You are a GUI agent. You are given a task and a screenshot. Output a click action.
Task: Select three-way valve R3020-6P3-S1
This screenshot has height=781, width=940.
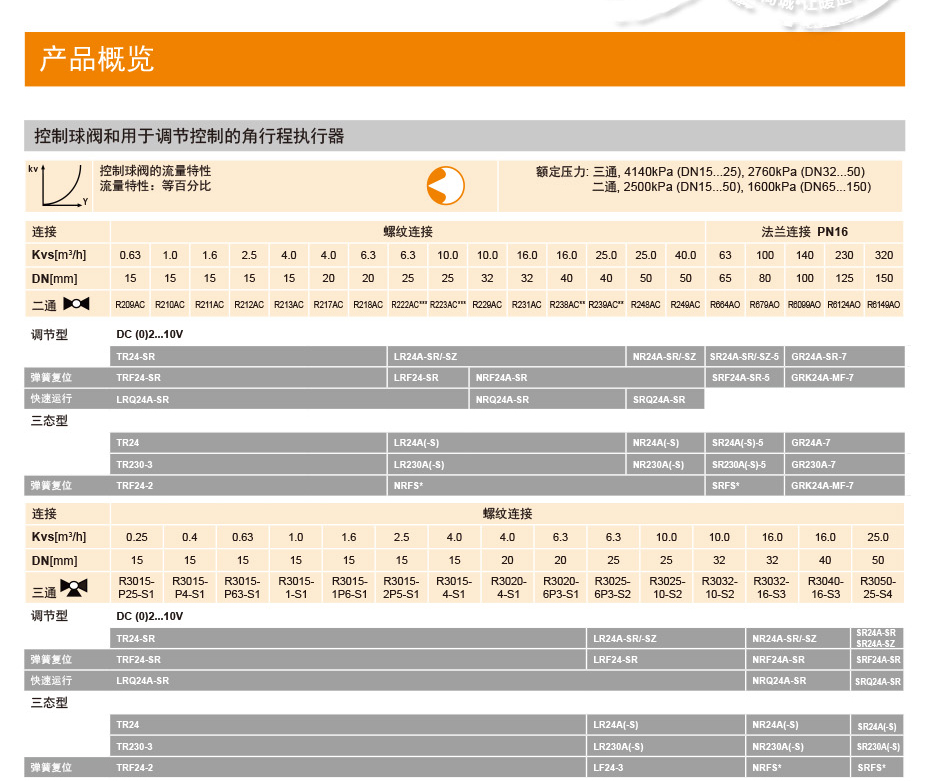click(561, 588)
